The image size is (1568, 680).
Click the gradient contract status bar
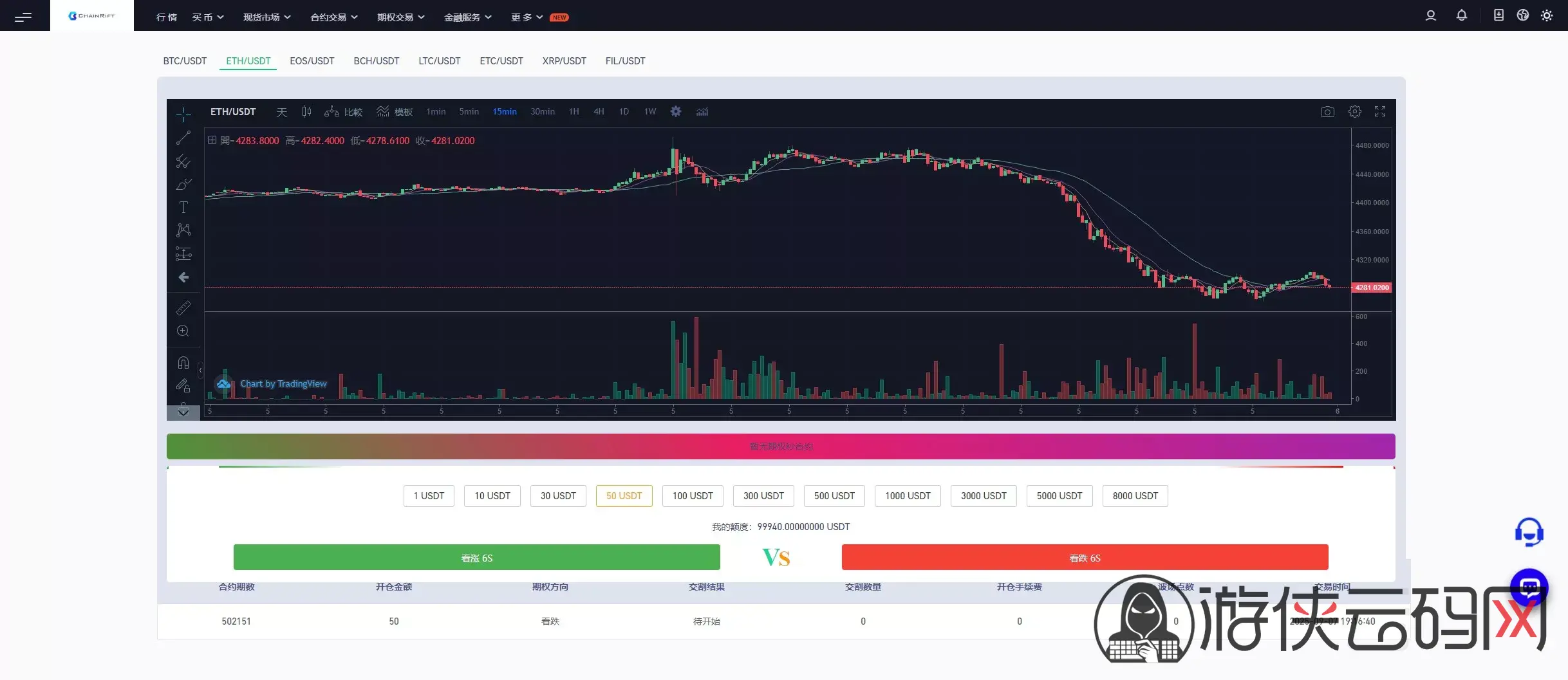781,446
